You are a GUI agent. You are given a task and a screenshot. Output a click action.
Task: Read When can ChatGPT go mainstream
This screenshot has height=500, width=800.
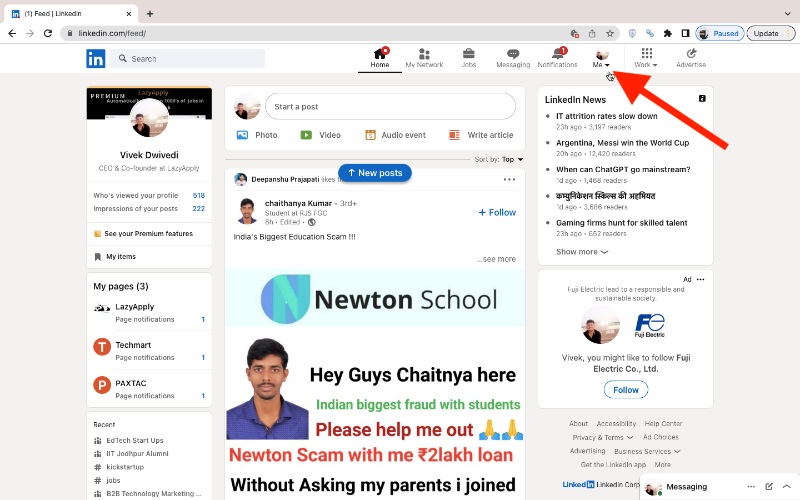(623, 169)
